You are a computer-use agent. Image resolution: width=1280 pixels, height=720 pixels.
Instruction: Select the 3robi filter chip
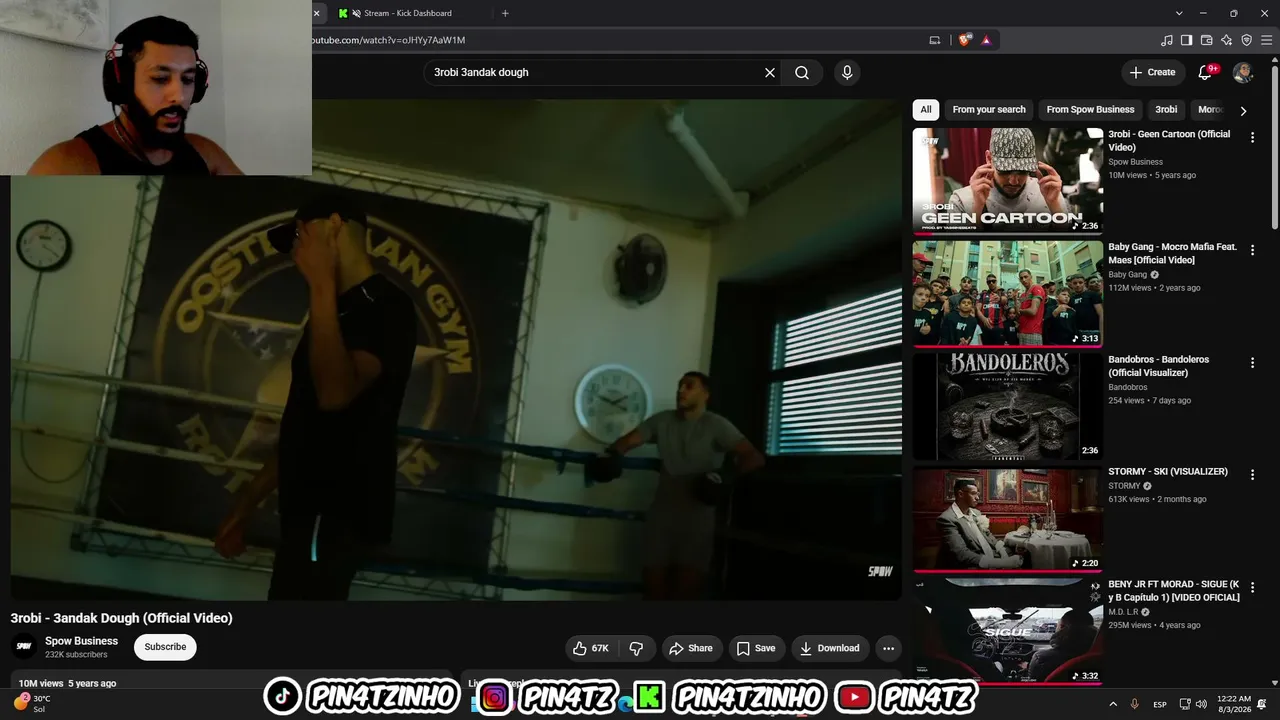click(x=1166, y=110)
